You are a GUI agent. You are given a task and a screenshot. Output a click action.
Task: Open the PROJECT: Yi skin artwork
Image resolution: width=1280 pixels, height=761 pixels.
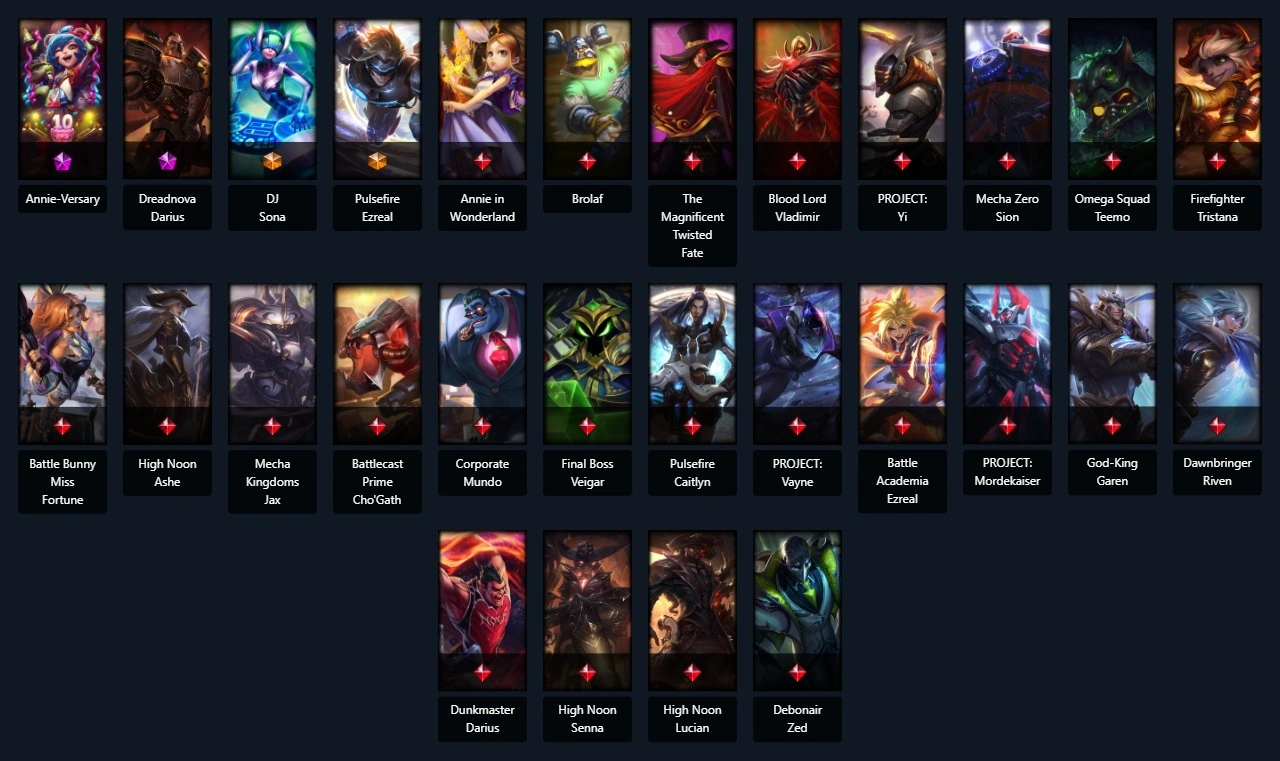902,99
